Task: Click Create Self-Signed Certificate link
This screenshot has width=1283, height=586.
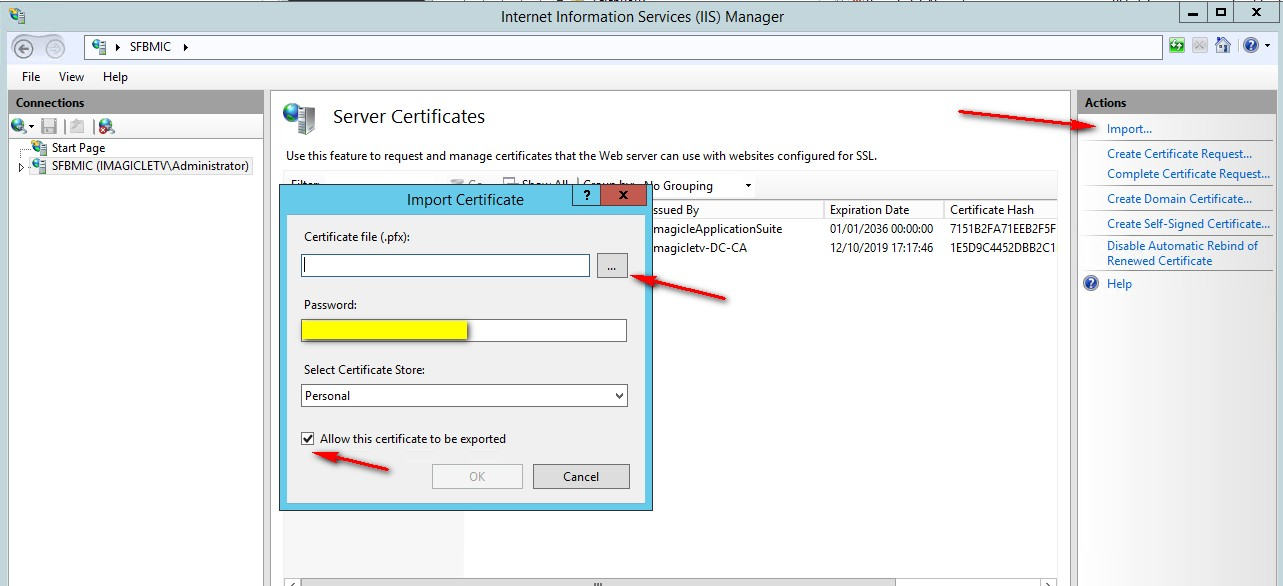Action: click(x=1188, y=224)
